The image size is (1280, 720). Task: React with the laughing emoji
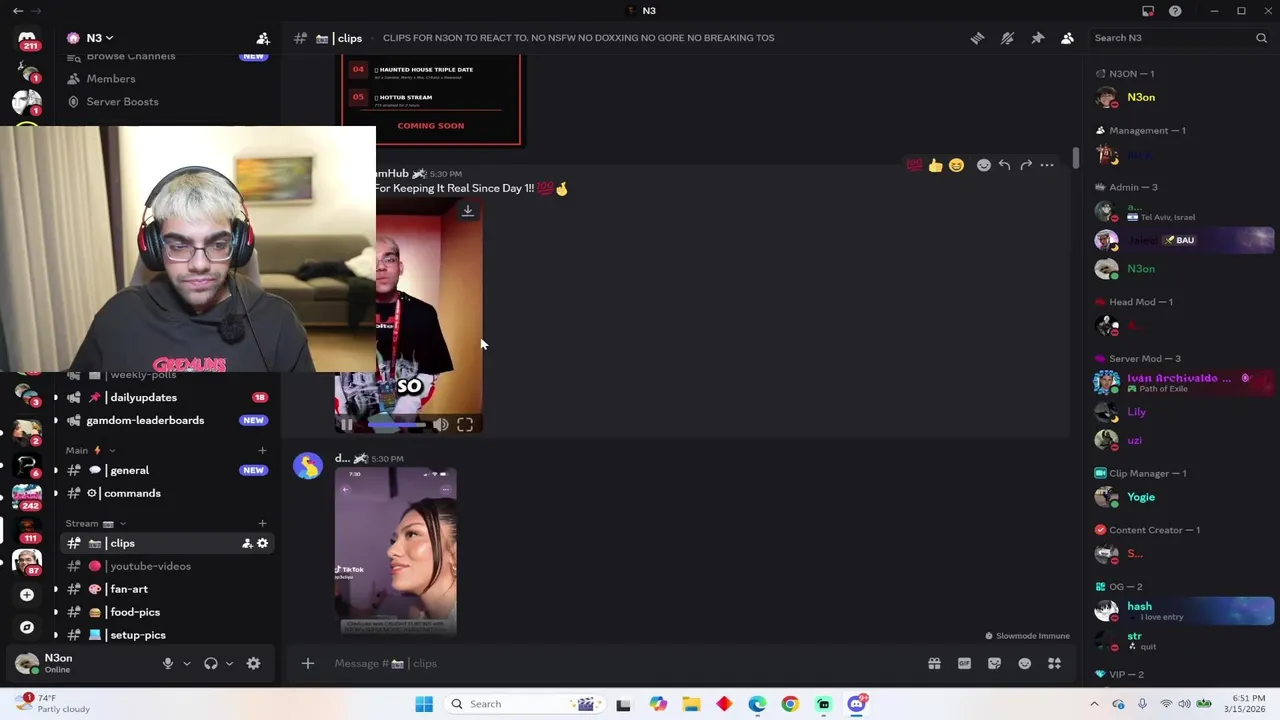[x=956, y=165]
